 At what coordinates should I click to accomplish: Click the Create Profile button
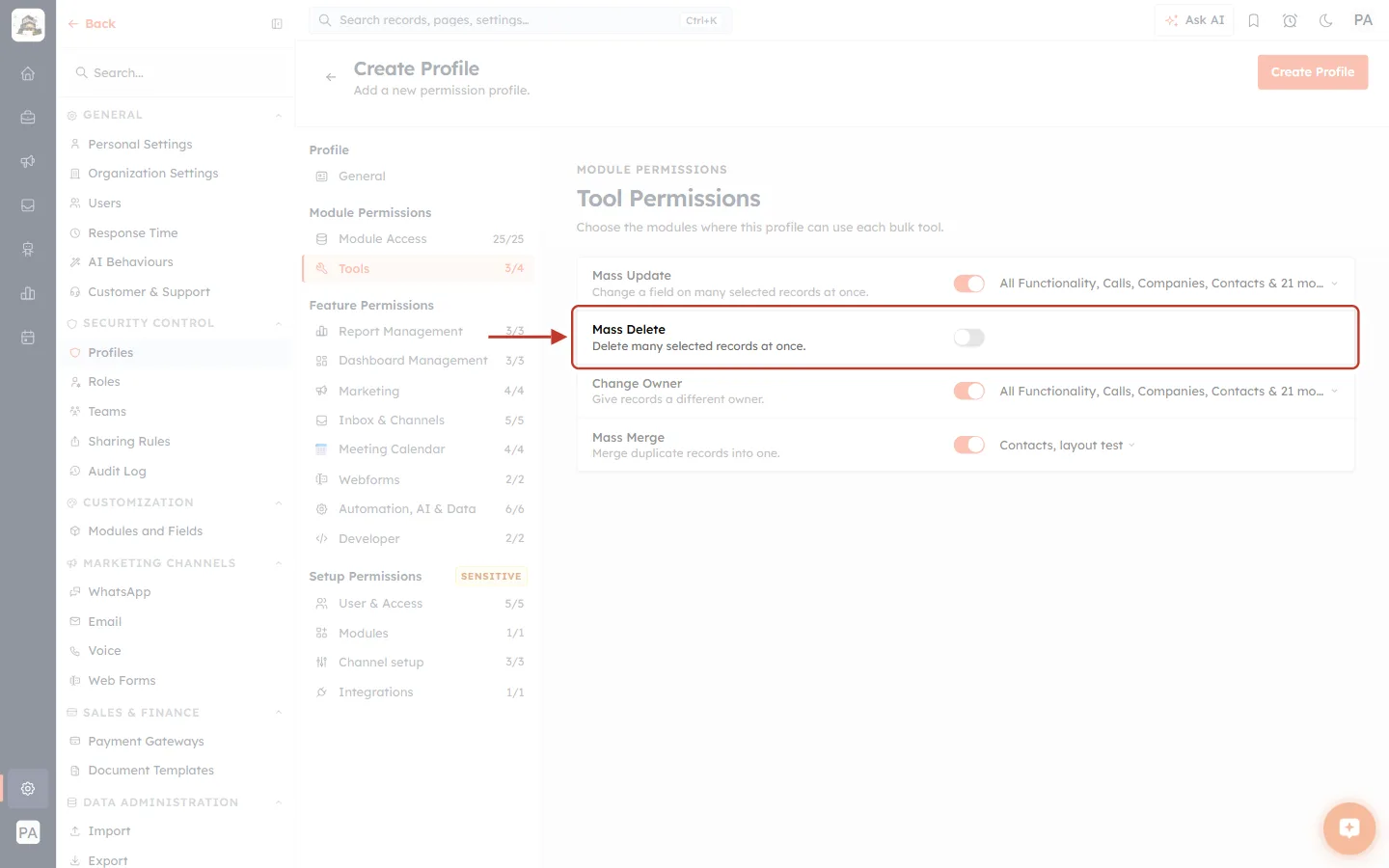point(1313,72)
